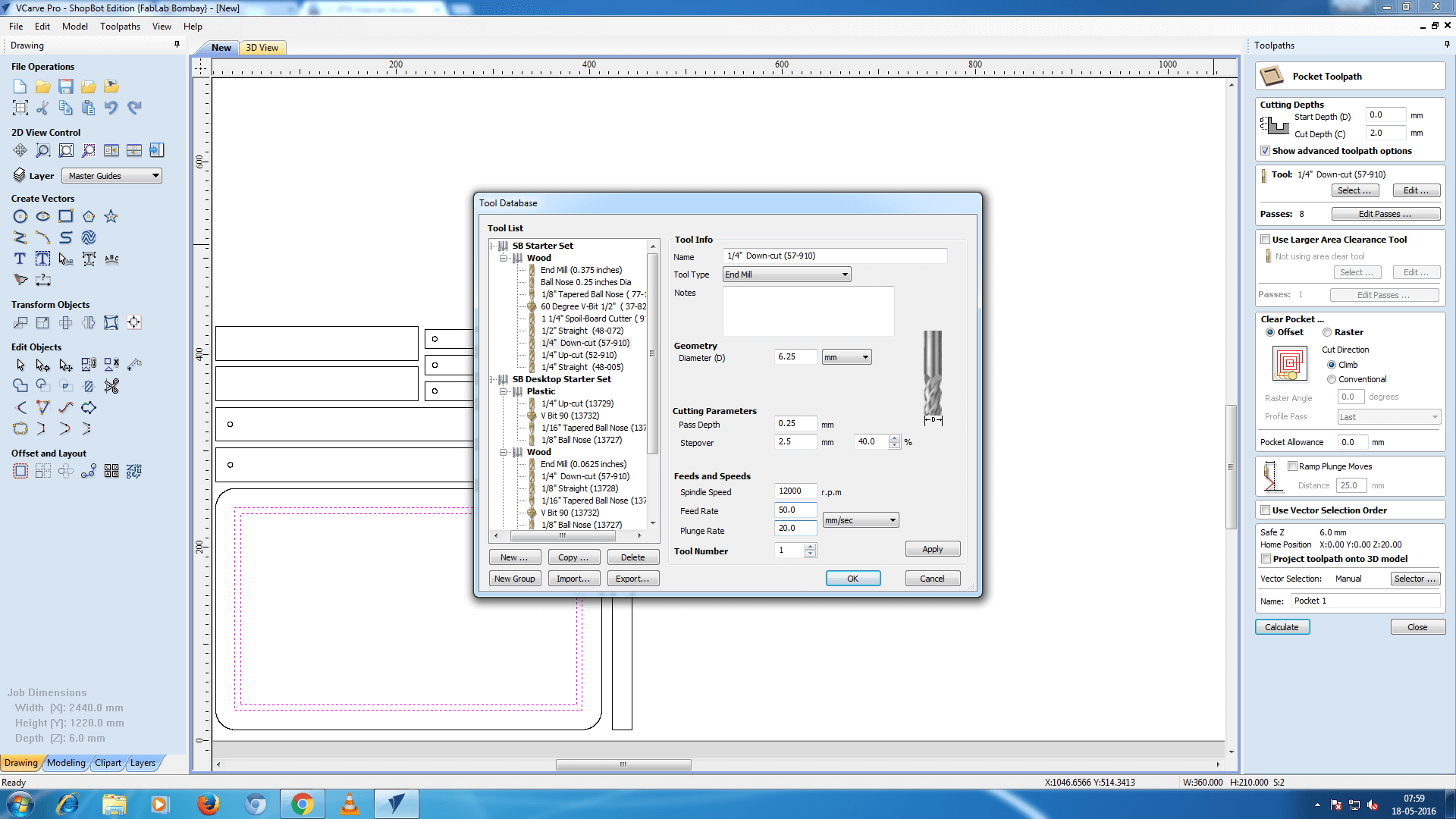Open the Model menu
The image size is (1456, 819).
click(75, 27)
